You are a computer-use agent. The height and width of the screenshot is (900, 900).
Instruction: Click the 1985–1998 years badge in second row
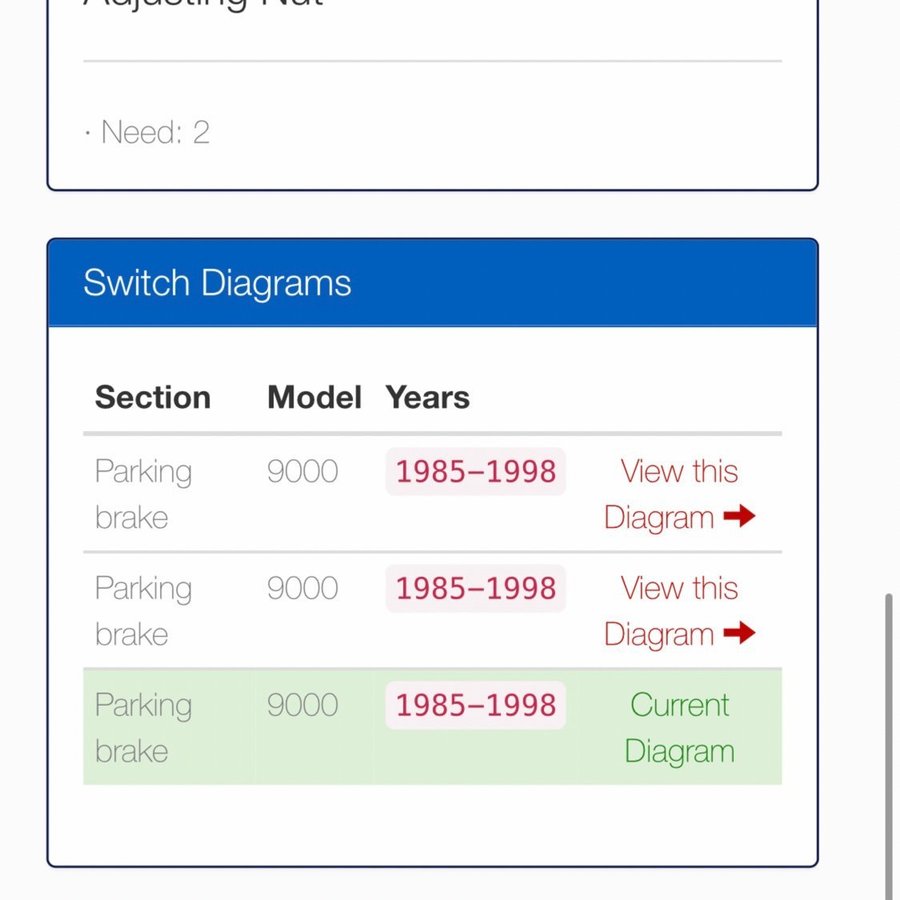[476, 589]
